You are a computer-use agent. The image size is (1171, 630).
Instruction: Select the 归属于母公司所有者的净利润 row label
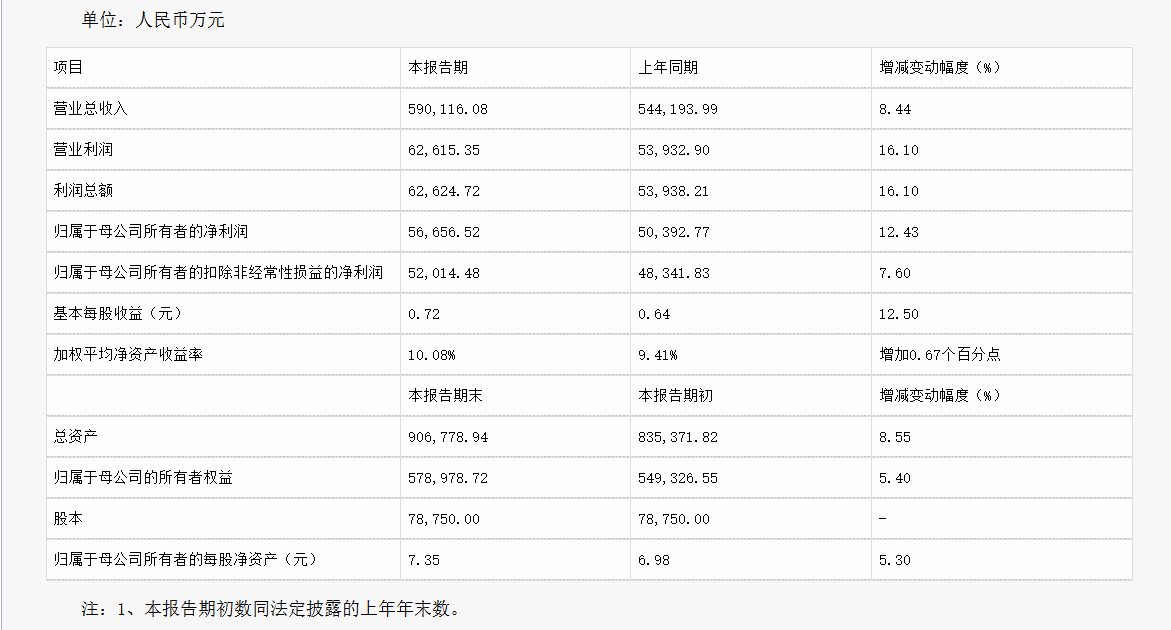[150, 232]
